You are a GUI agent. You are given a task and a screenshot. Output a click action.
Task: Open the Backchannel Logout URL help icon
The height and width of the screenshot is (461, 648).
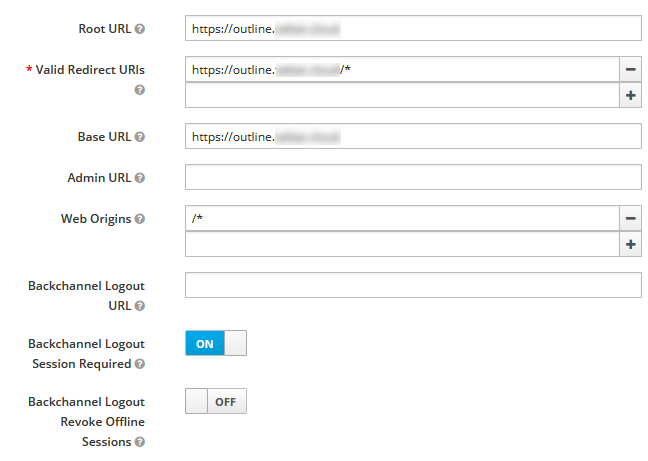point(140,306)
